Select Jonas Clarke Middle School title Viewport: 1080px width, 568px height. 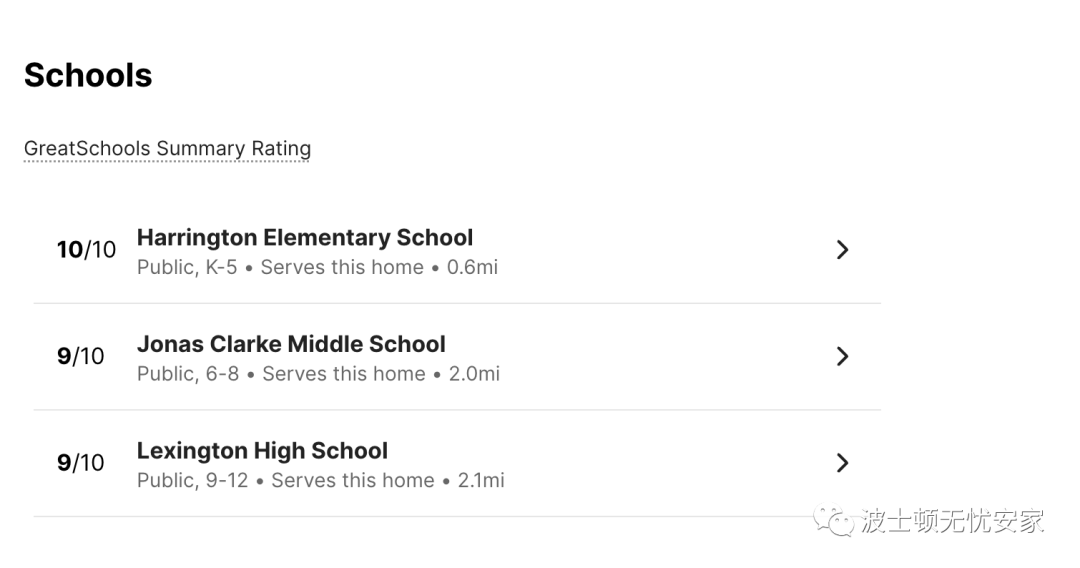(291, 344)
